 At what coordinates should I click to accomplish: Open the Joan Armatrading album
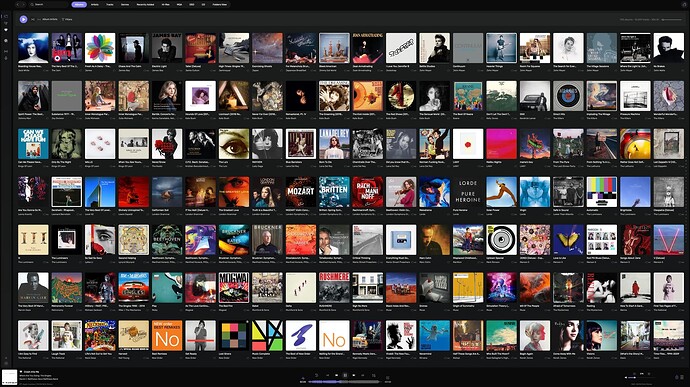coord(368,48)
